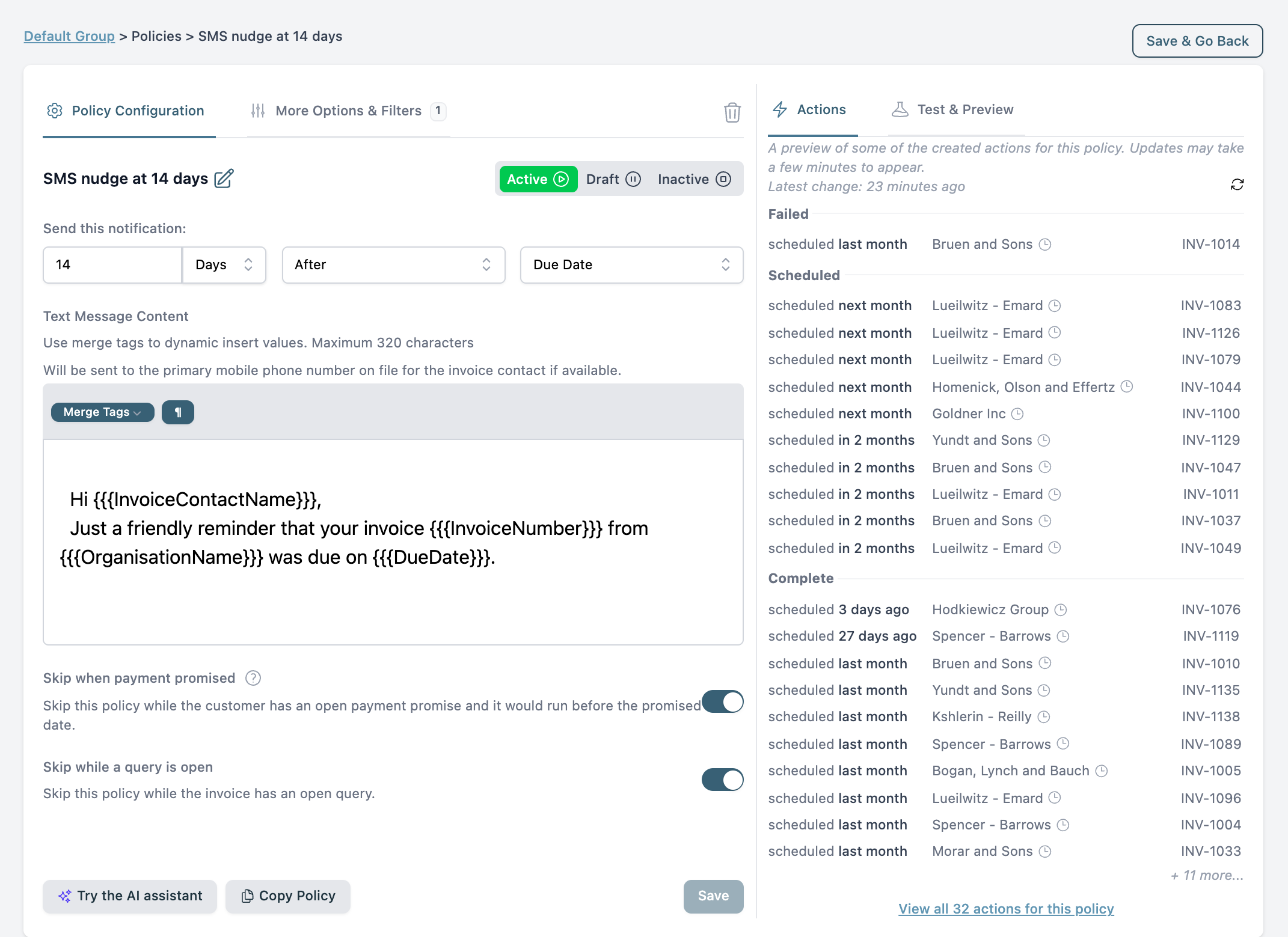Click the clock icon beside Morar and Sons
The image size is (1288, 937).
(1045, 852)
